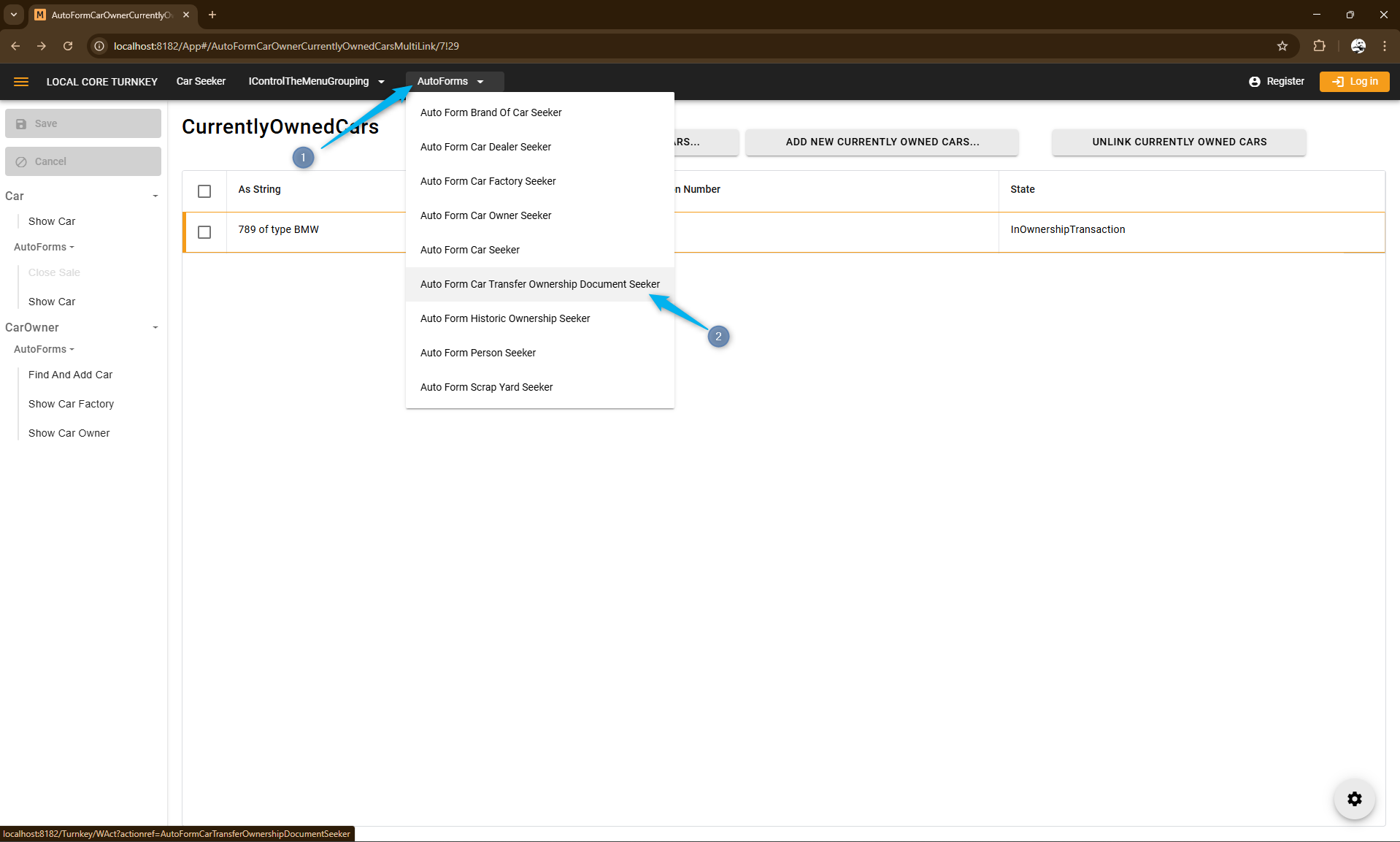View site information icon in address bar
The width and height of the screenshot is (1400, 842).
[x=100, y=46]
